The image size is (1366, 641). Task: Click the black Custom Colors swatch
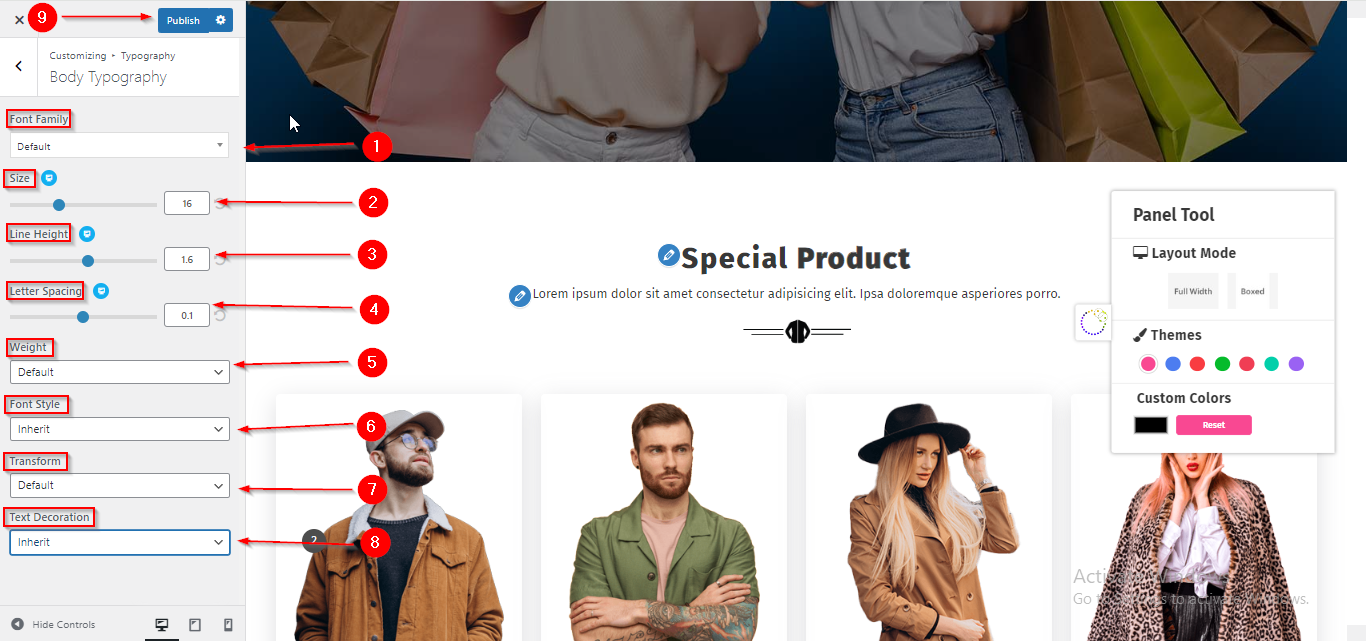1151,425
